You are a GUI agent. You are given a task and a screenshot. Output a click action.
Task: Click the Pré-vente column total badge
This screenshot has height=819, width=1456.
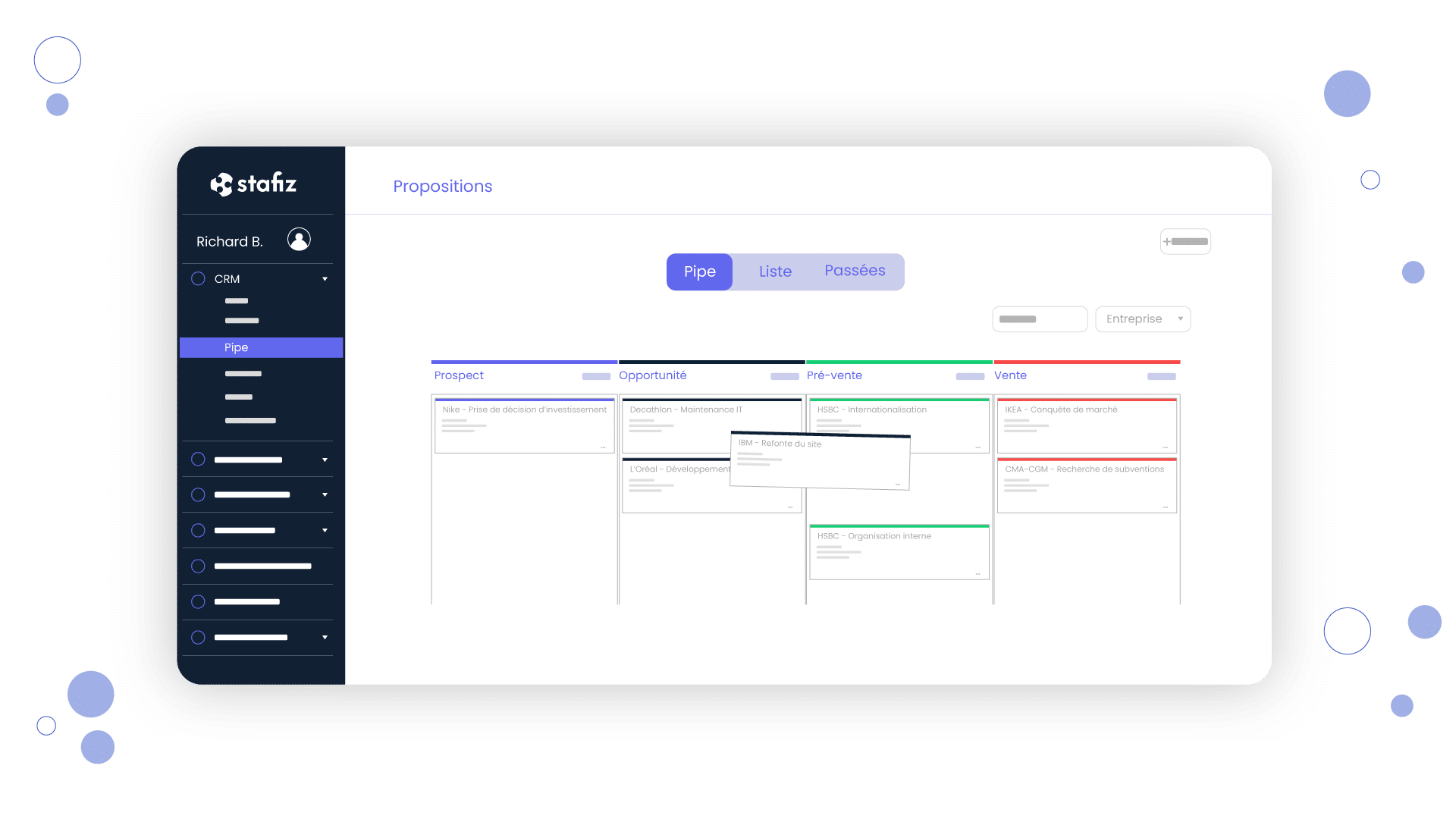click(970, 376)
